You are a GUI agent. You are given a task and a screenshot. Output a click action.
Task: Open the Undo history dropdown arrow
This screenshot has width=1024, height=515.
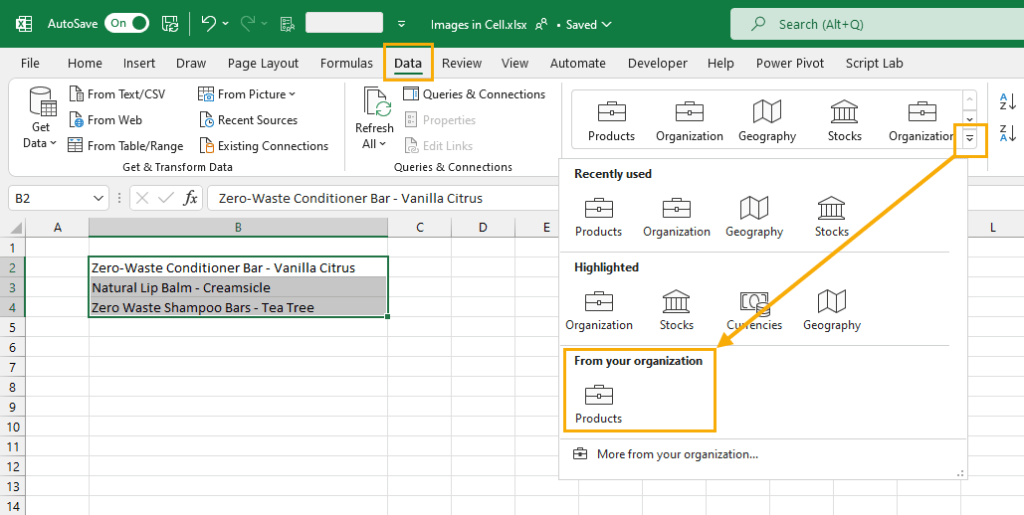click(x=225, y=24)
